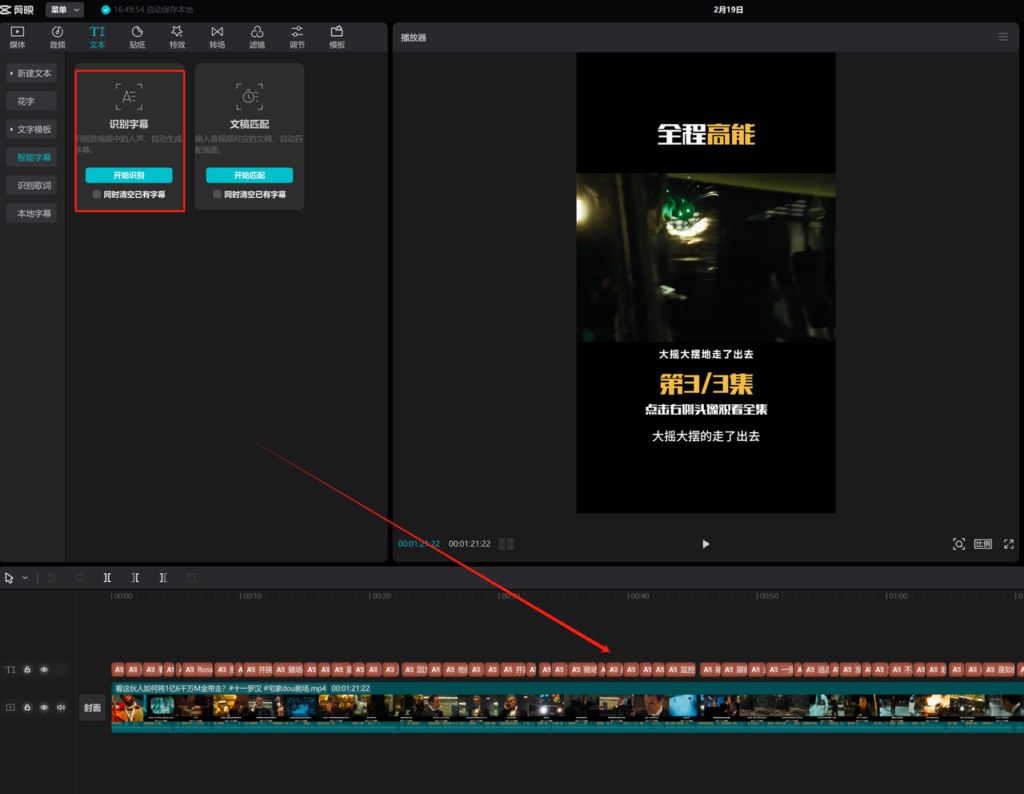Image resolution: width=1024 pixels, height=794 pixels.
Task: Open the 音频 audio panel
Action: click(x=57, y=37)
